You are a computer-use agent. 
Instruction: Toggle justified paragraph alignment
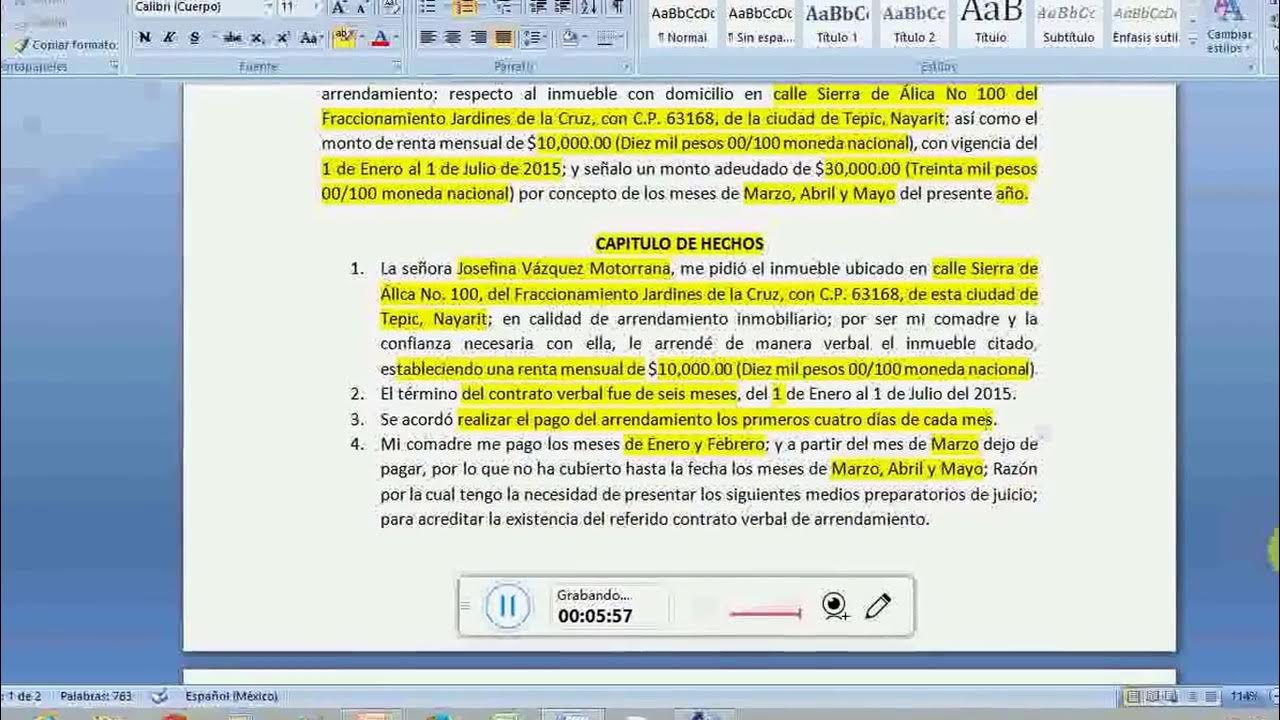(x=503, y=38)
